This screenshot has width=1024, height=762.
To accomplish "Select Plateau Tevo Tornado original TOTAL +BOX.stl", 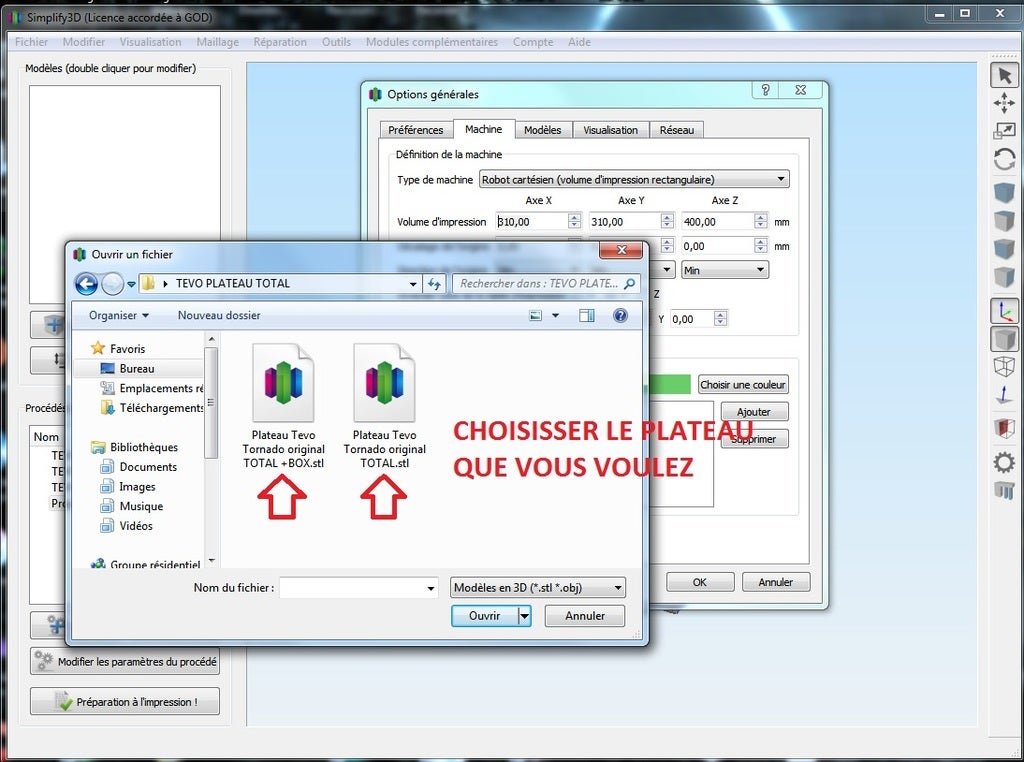I will [283, 405].
